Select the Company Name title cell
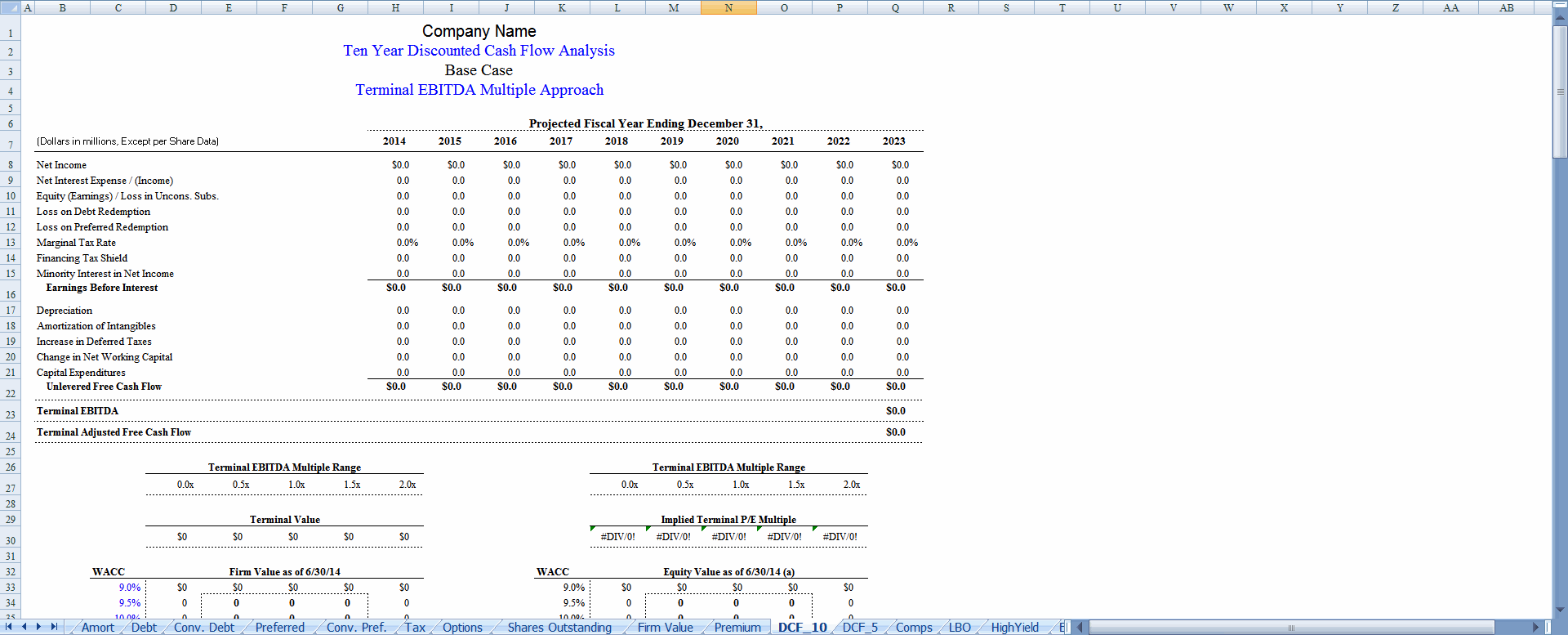 479,31
